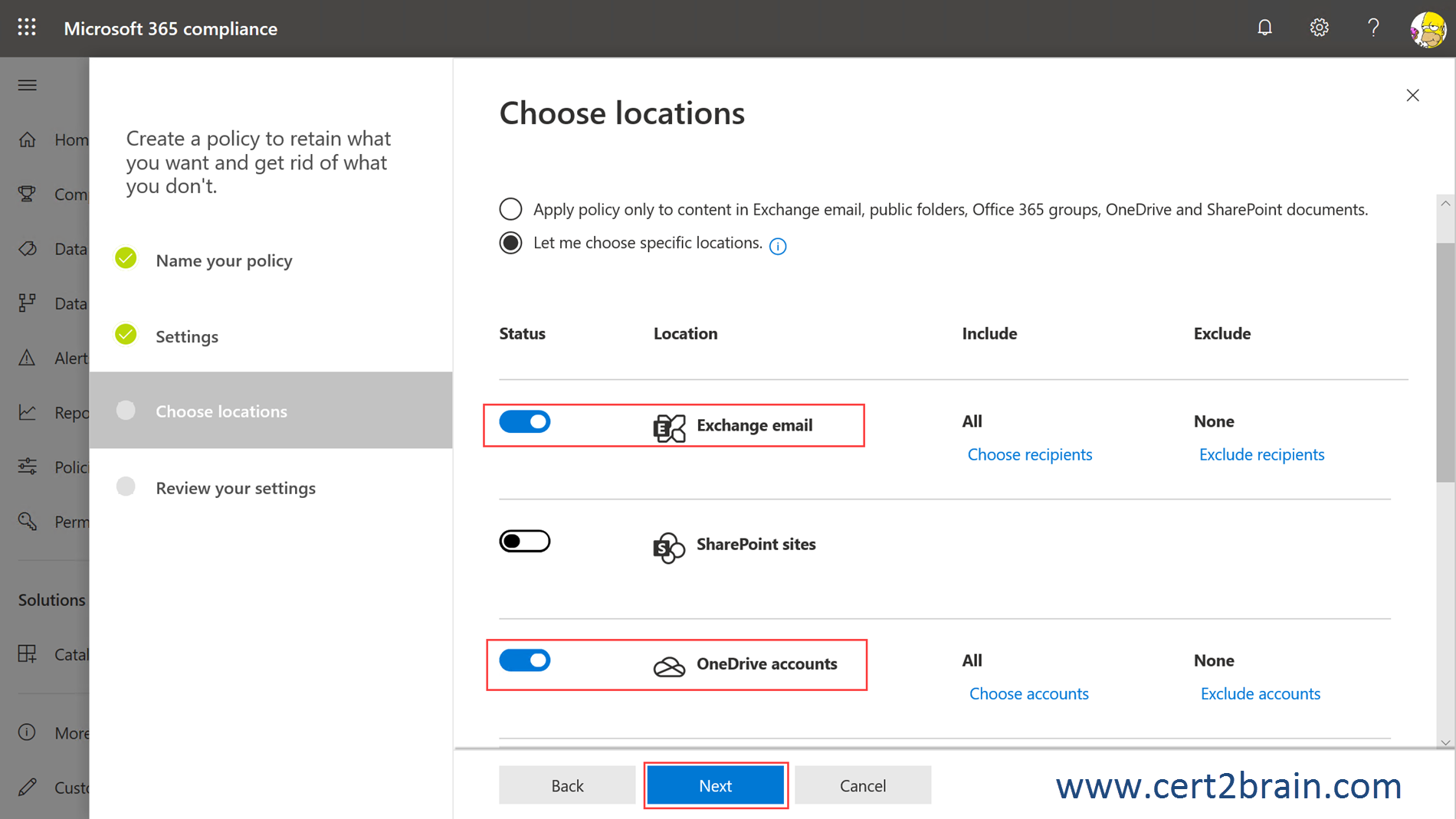This screenshot has width=1456, height=819.
Task: Collapse the navigation hamburger menu
Action: pos(28,85)
